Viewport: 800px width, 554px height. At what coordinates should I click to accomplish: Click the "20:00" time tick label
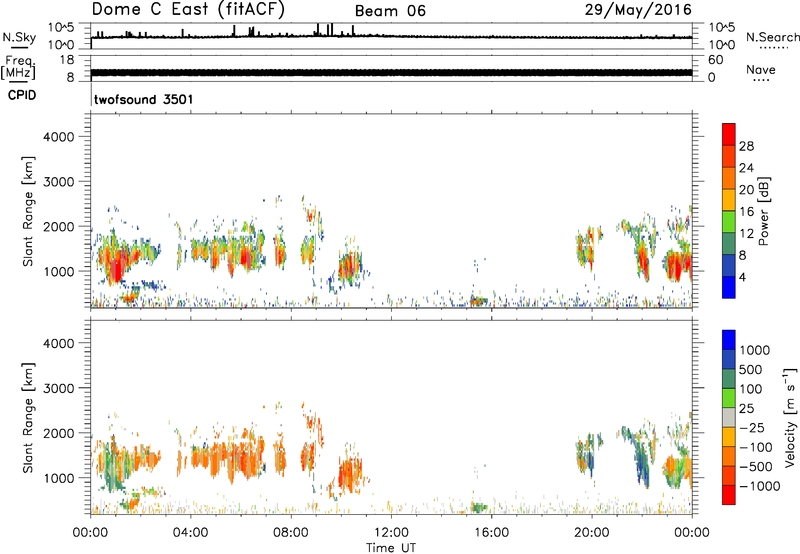(x=592, y=533)
